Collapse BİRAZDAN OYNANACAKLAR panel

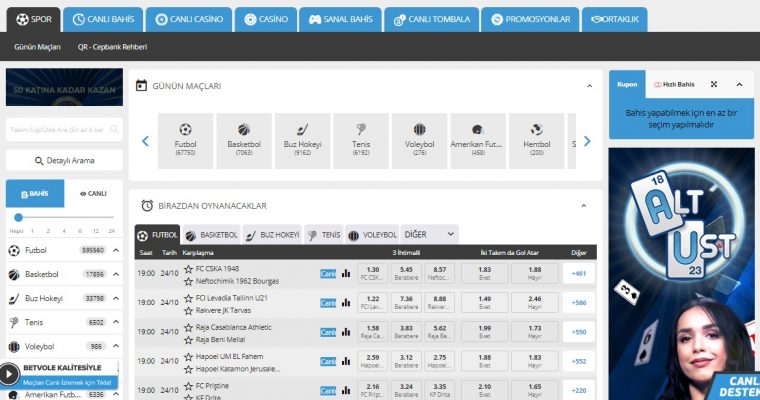pos(584,206)
